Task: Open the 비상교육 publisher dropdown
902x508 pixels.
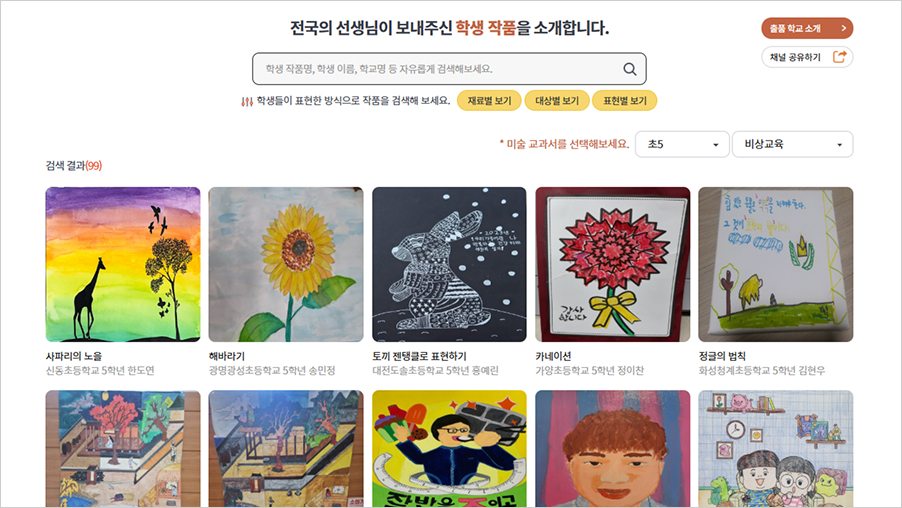Action: click(x=793, y=144)
